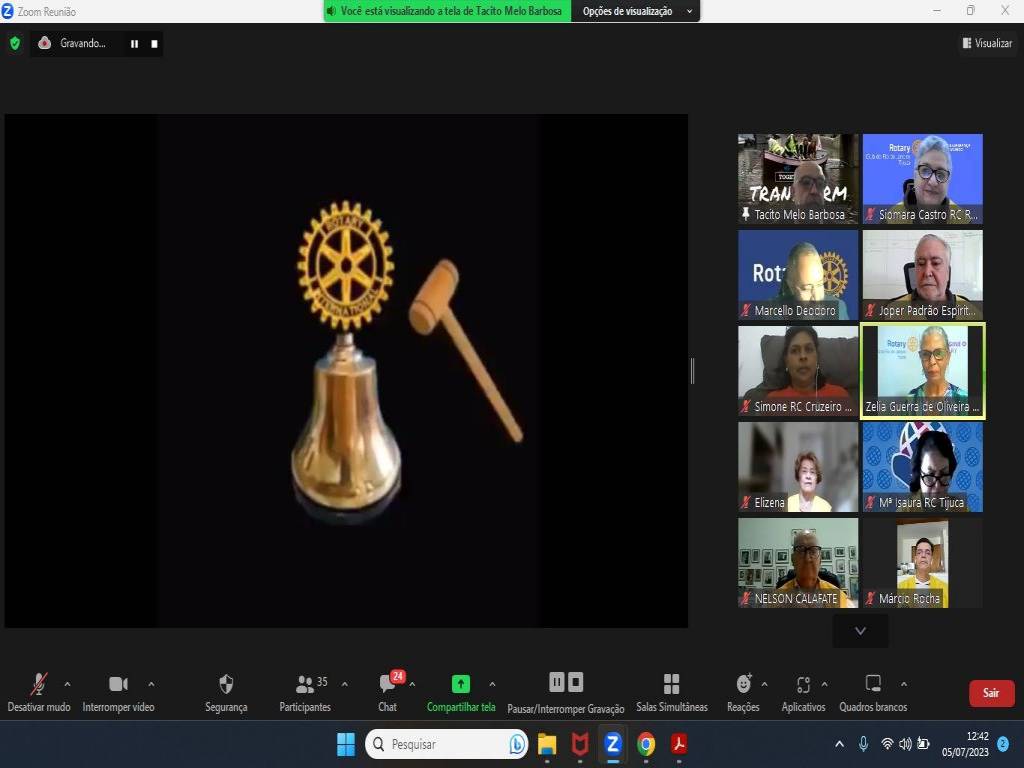Open the Segurança shield icon
This screenshot has height=768, width=1024.
(226, 685)
